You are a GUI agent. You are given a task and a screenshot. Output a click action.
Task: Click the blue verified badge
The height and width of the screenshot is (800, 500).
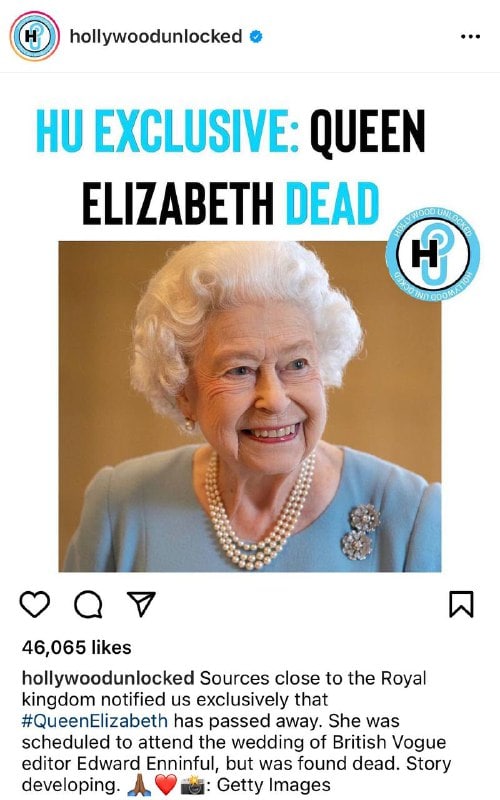[256, 36]
